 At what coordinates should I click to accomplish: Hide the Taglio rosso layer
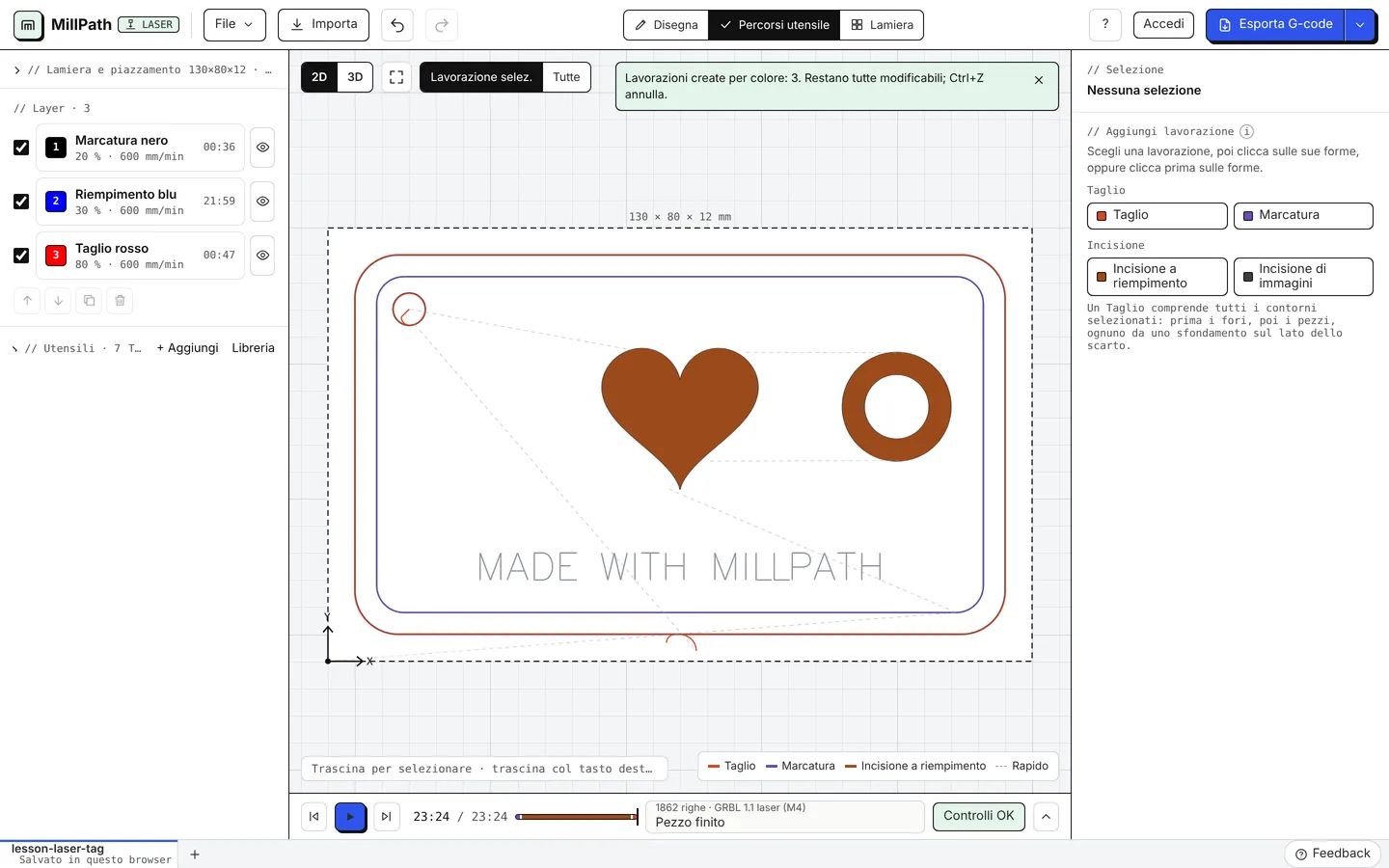[x=262, y=256]
